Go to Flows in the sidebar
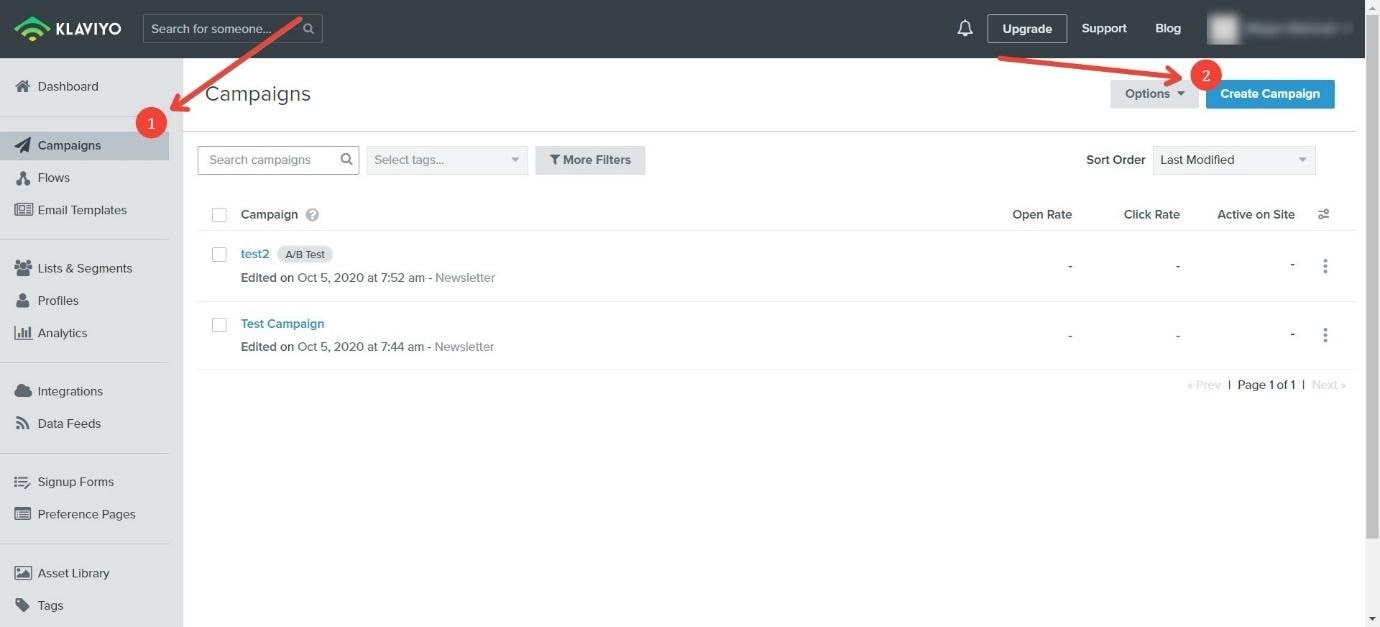1380x627 pixels. point(54,178)
